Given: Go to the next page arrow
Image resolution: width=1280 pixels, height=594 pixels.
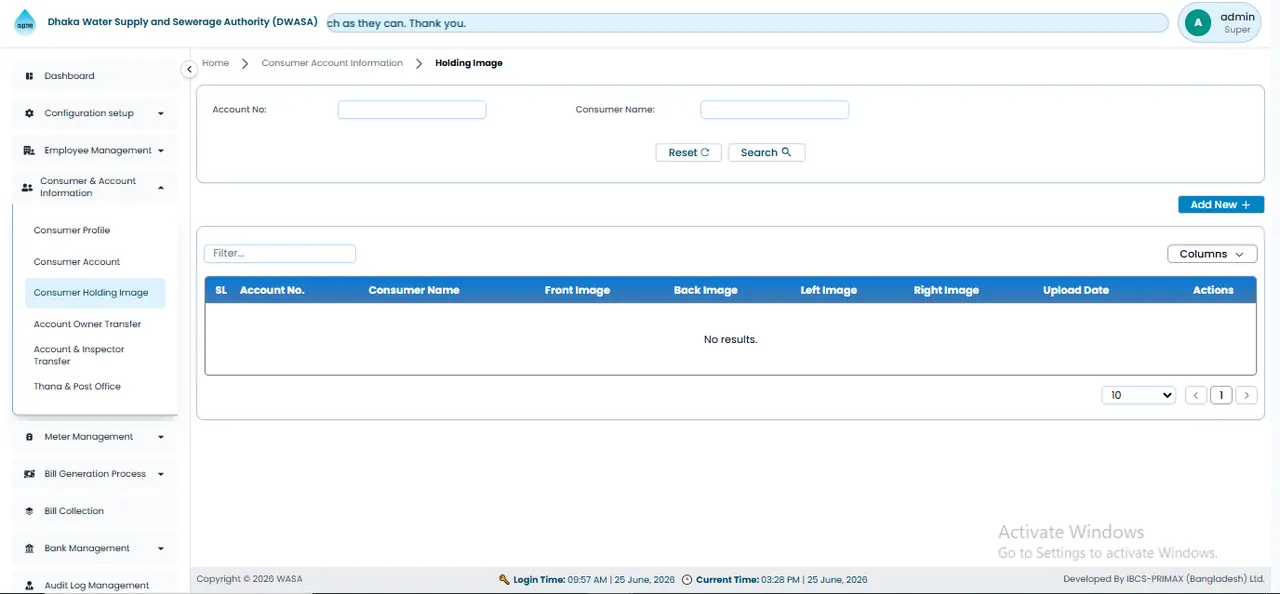Looking at the screenshot, I should click(1246, 395).
